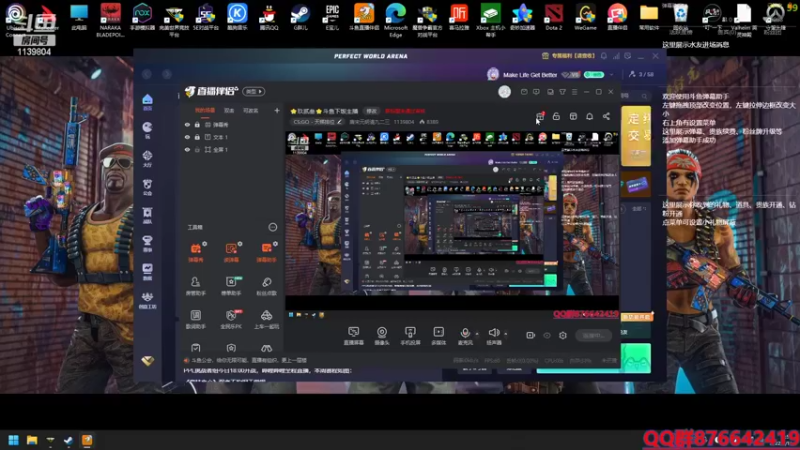The height and width of the screenshot is (450, 800).
Task: Open the 榜单助手 tool
Action: pyautogui.click(x=231, y=286)
